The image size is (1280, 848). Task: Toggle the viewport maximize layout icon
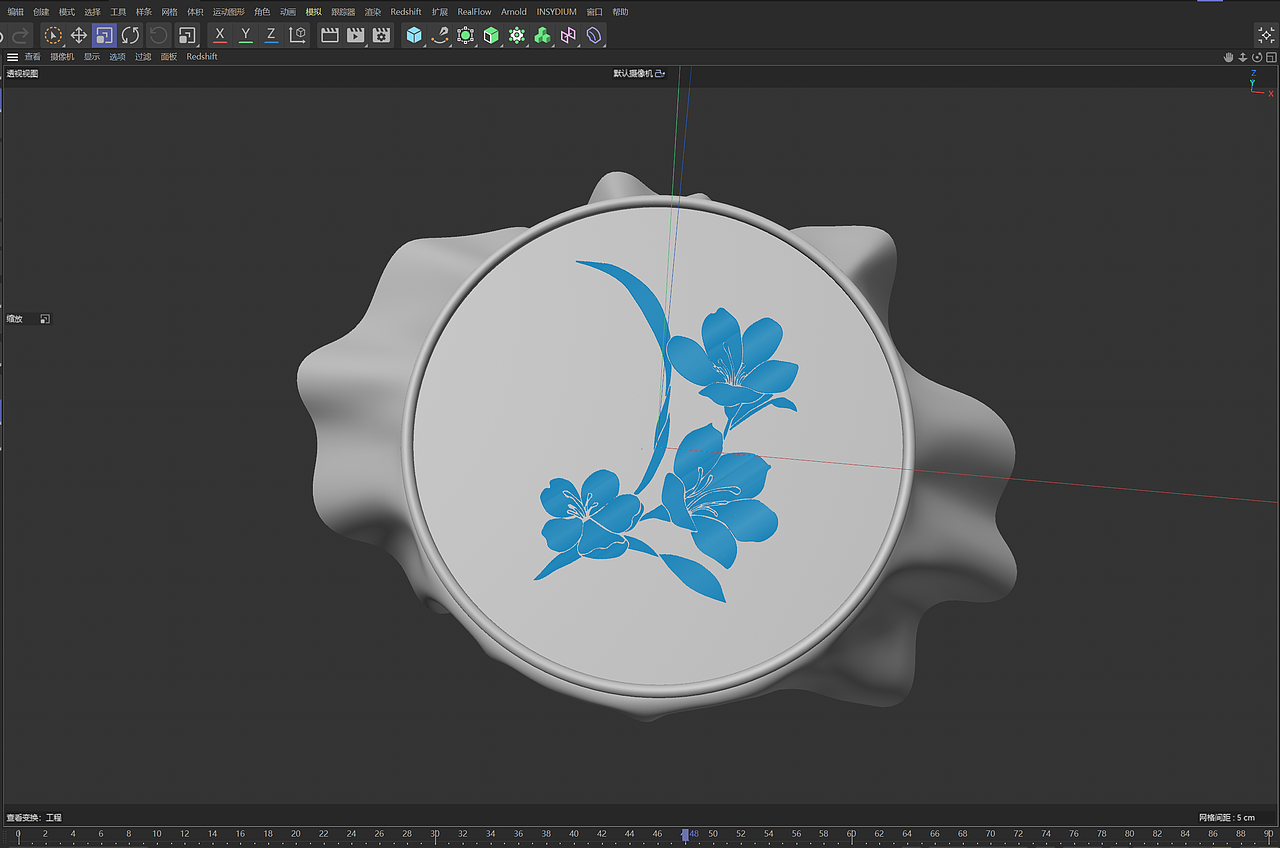(x=1271, y=57)
